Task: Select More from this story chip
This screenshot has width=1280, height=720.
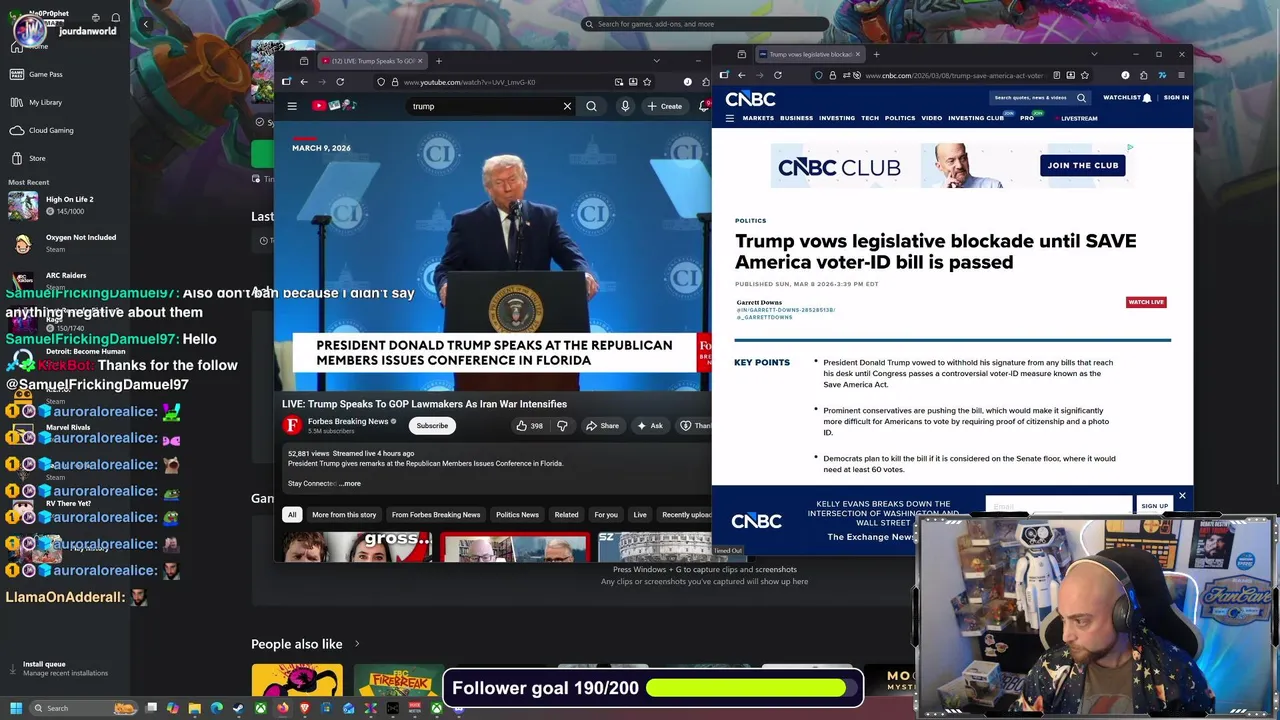Action: tap(344, 515)
